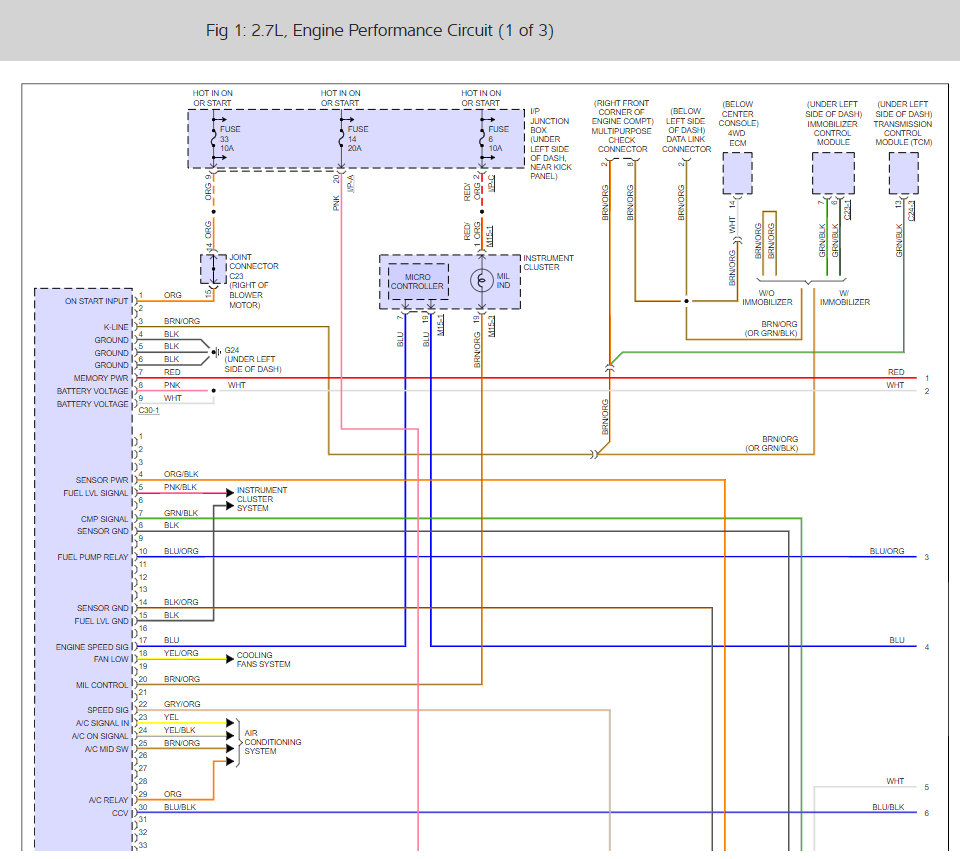Select the "A/C RELAY" pin label
Screen dimensions: 960x859
(x=108, y=800)
